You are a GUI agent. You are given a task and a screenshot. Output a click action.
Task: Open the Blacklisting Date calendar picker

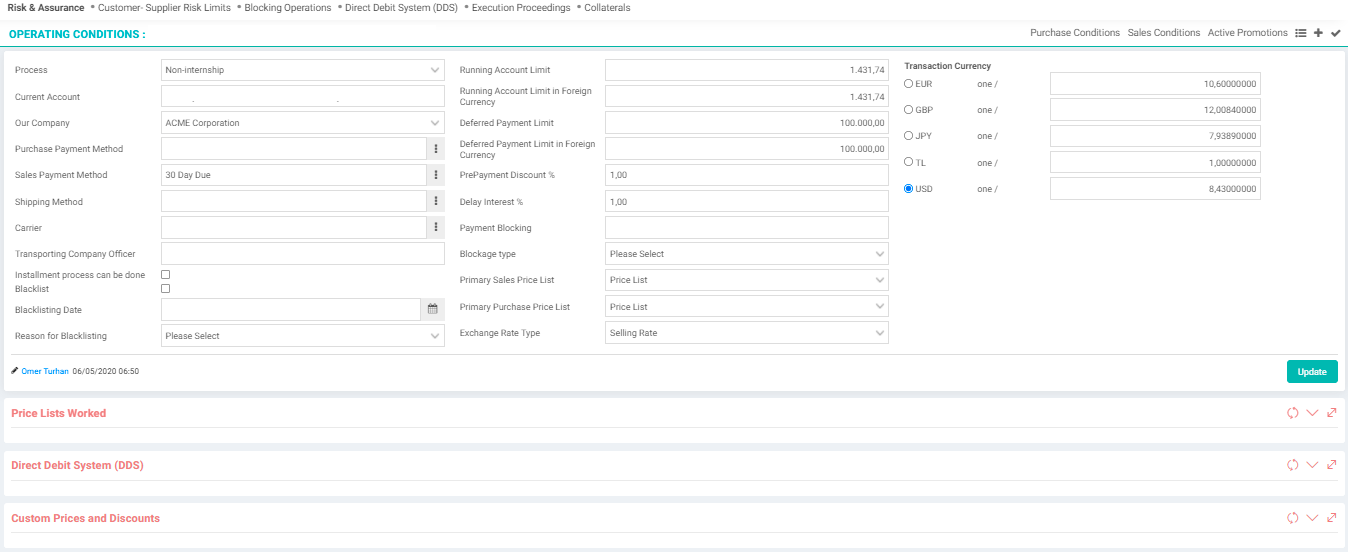[x=433, y=309]
